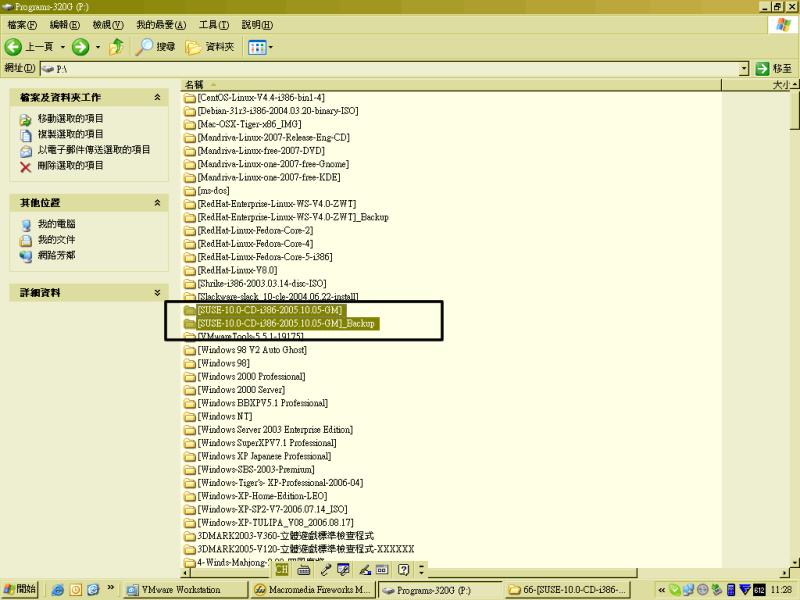
Task: Switch to 66-[SUSE-10.0-CD-i386 taskbar button
Action: pos(568,590)
